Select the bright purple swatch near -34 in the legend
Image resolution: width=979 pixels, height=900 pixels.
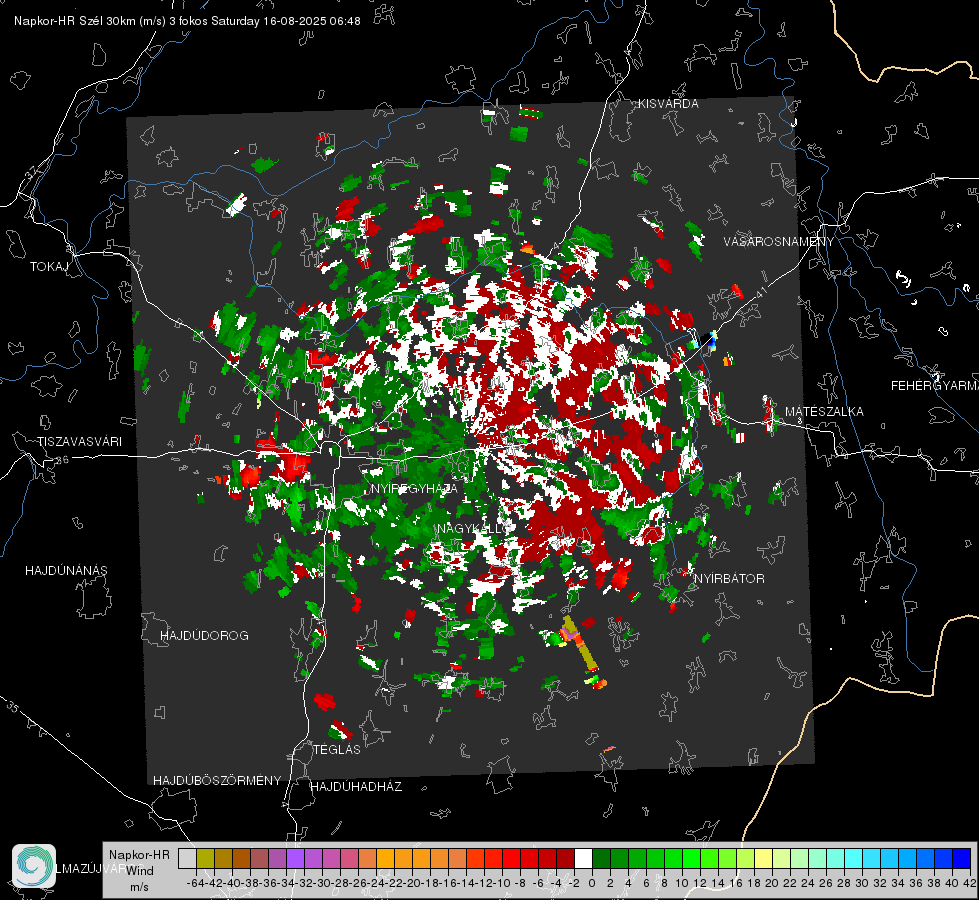pyautogui.click(x=295, y=859)
